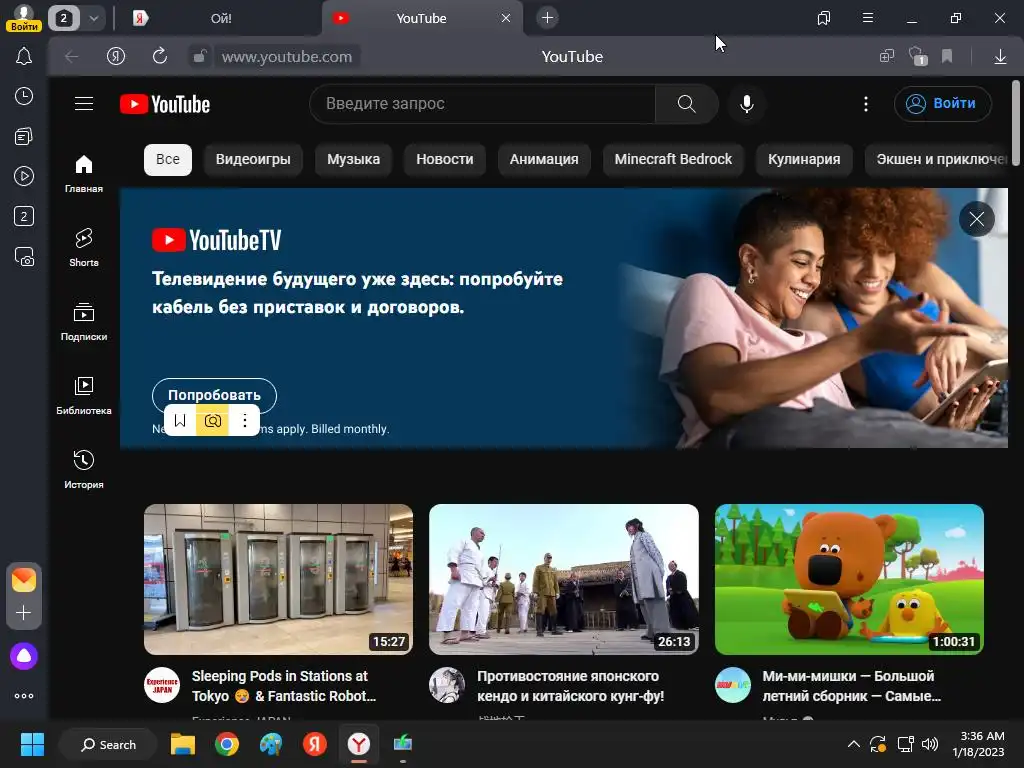Viewport: 1024px width, 768px height.
Task: Open Sleeping Pods in Stations video title
Action: pyautogui.click(x=283, y=686)
